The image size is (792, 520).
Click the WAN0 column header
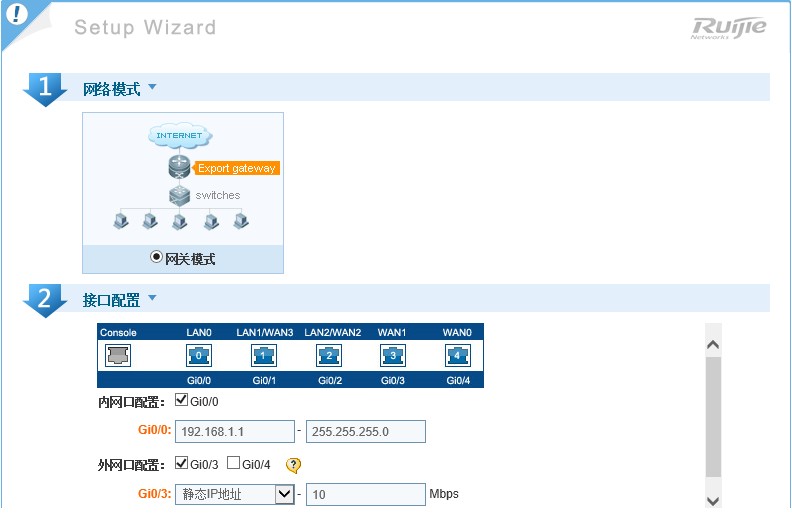(457, 333)
